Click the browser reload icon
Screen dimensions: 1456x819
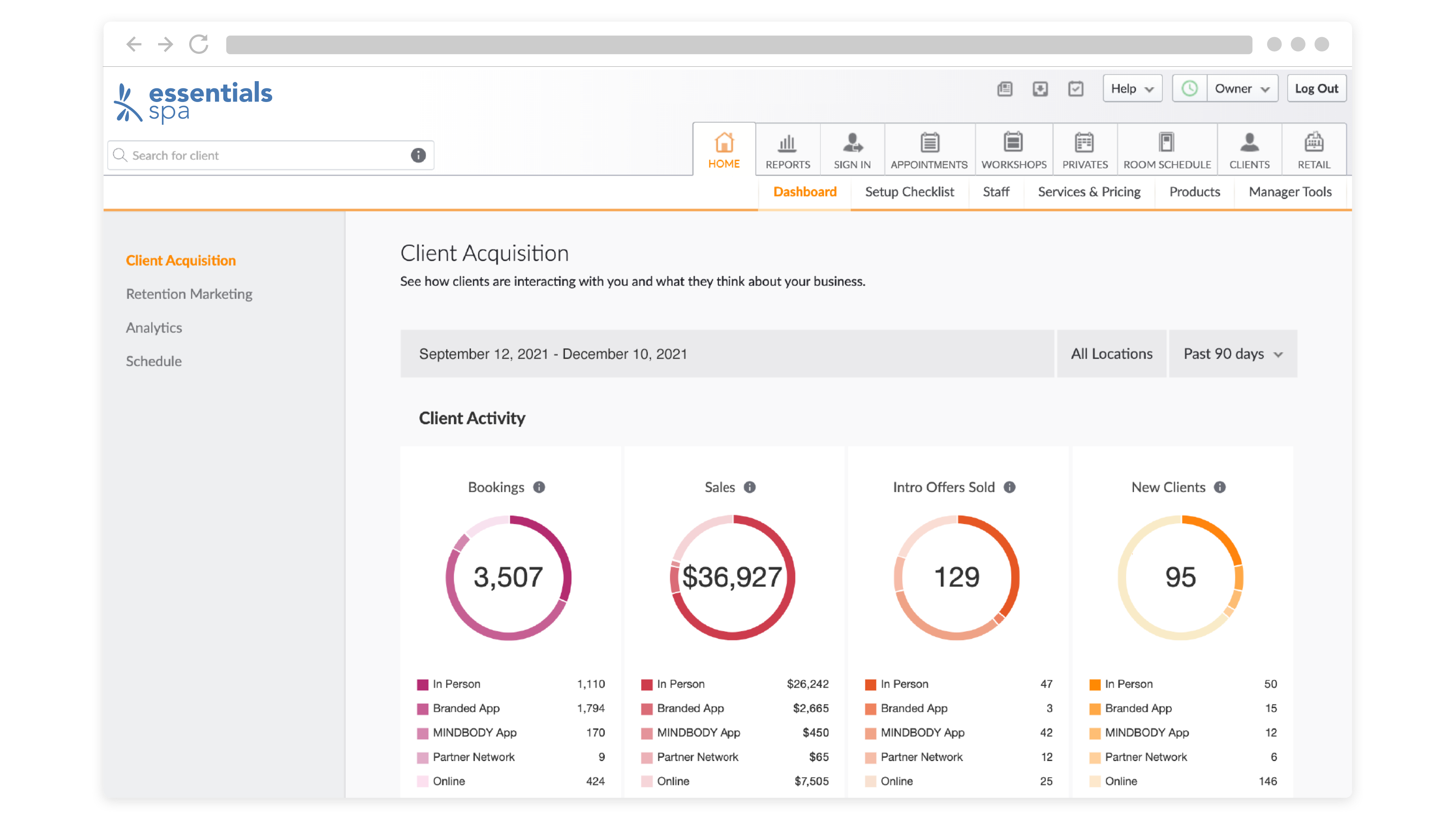click(199, 44)
